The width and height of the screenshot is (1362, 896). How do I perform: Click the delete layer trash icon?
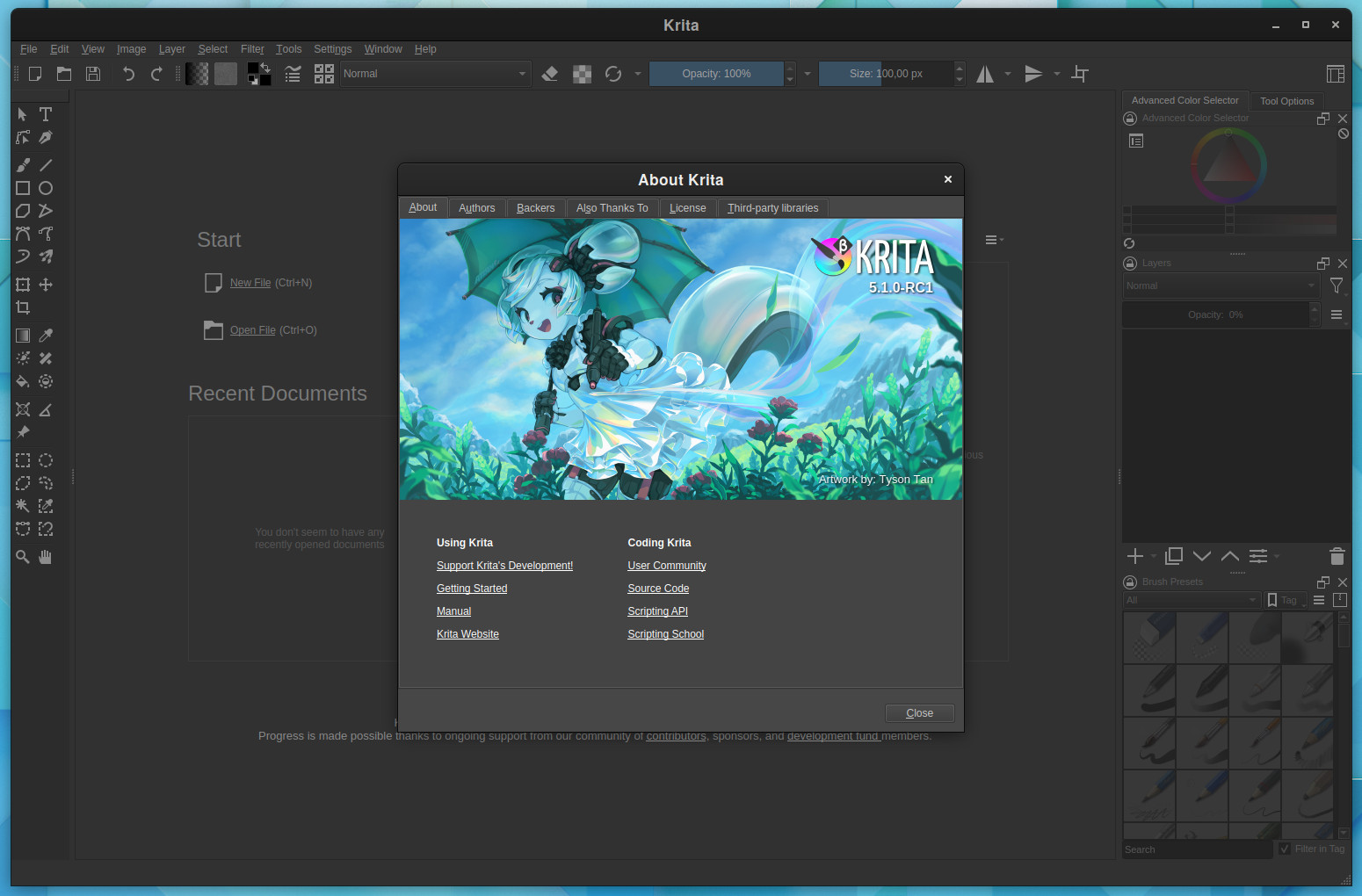tap(1337, 556)
